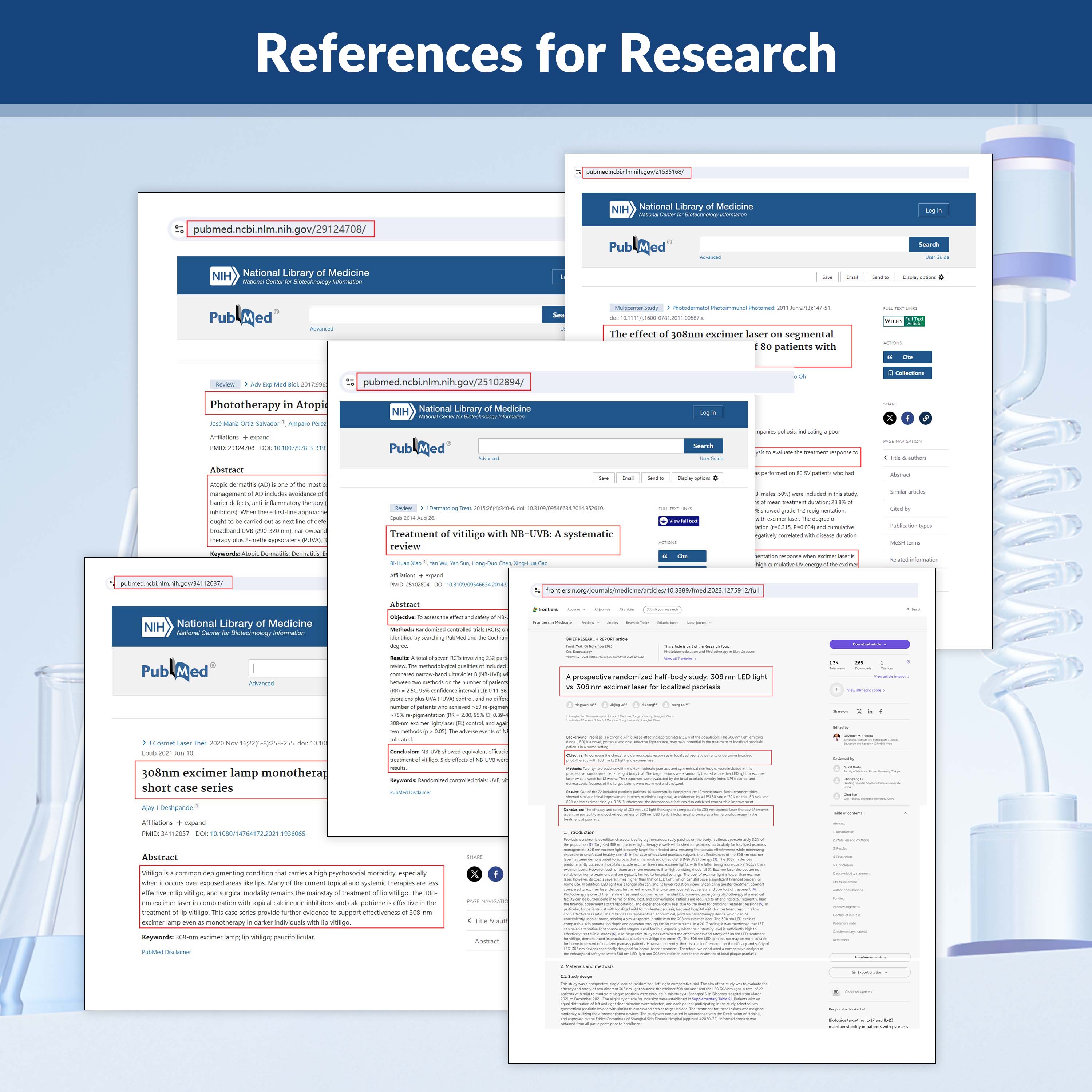This screenshot has width=1092, height=1092.
Task: Click LinkedIn share icon on Frontiers article
Action: tap(870, 712)
